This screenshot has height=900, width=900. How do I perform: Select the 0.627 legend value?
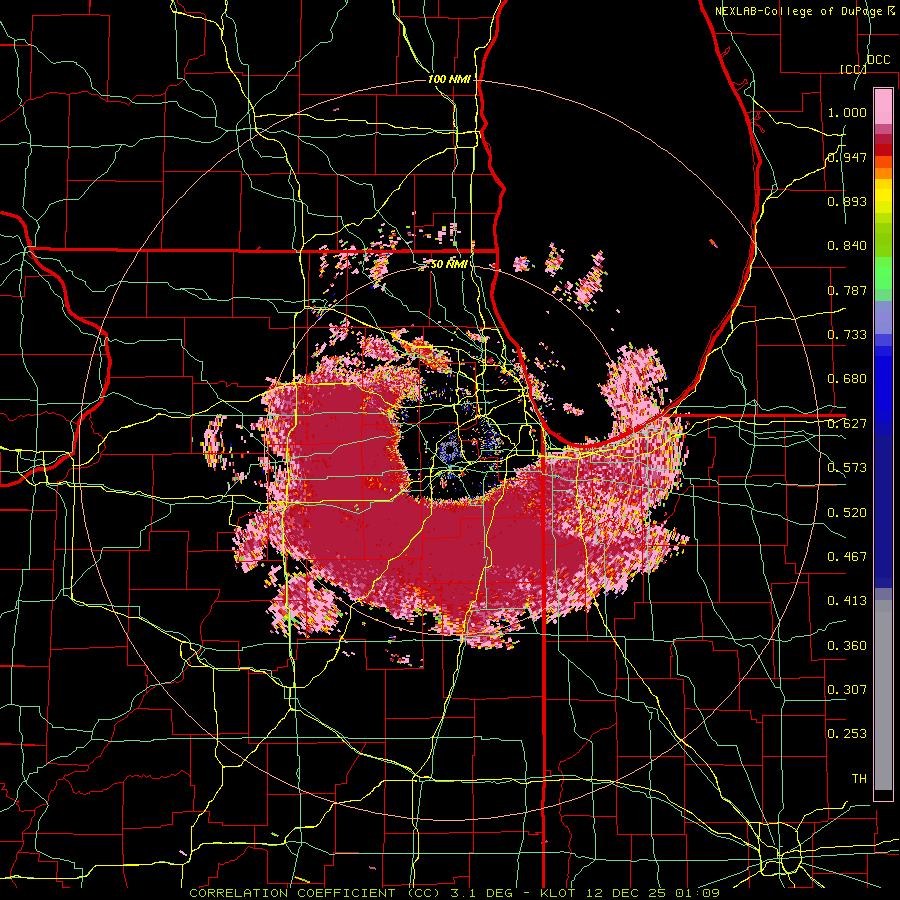click(x=847, y=424)
